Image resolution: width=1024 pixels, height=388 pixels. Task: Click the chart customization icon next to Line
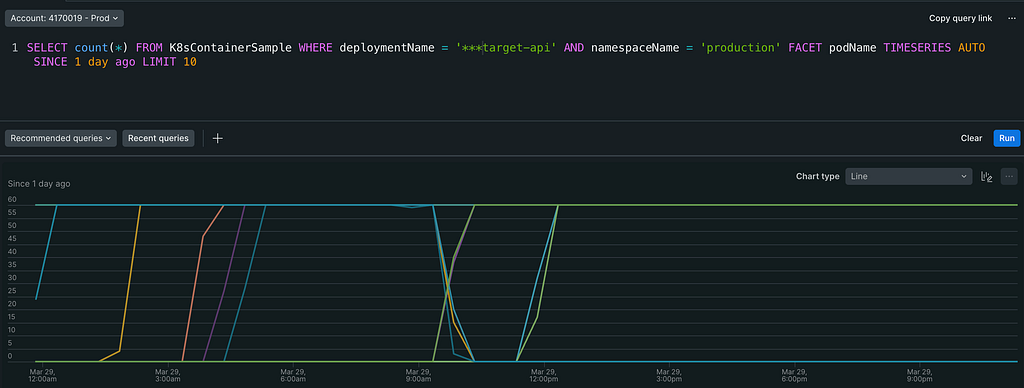pyautogui.click(x=987, y=176)
